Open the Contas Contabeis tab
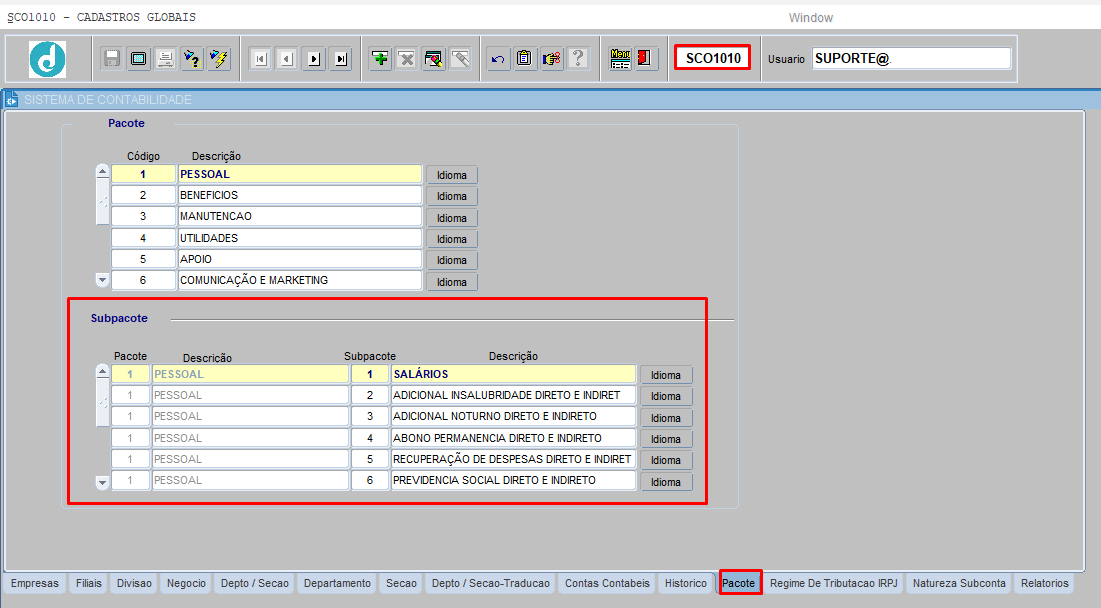 (x=607, y=583)
